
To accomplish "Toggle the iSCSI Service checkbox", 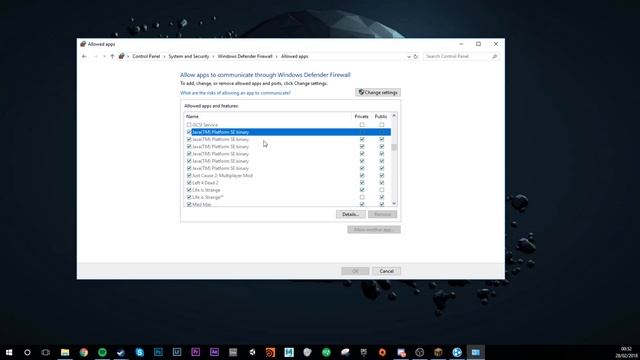I will (x=189, y=125).
